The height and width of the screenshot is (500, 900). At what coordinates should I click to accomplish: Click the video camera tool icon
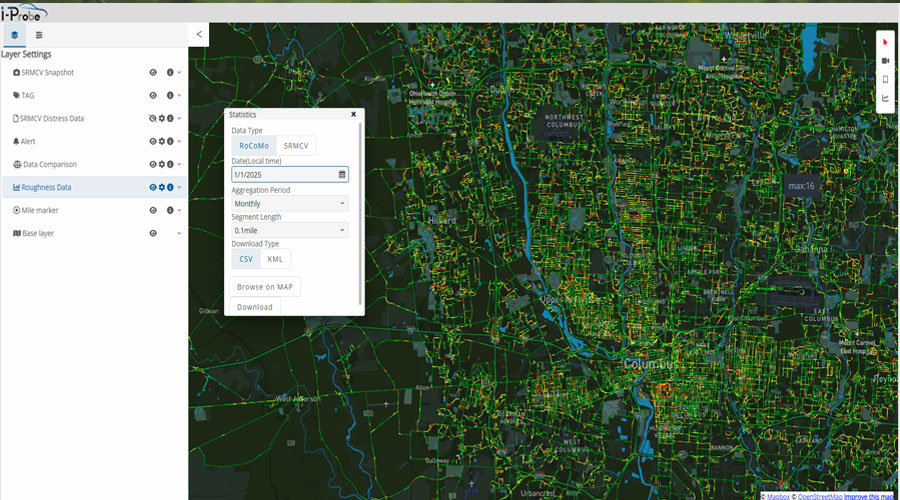point(885,61)
